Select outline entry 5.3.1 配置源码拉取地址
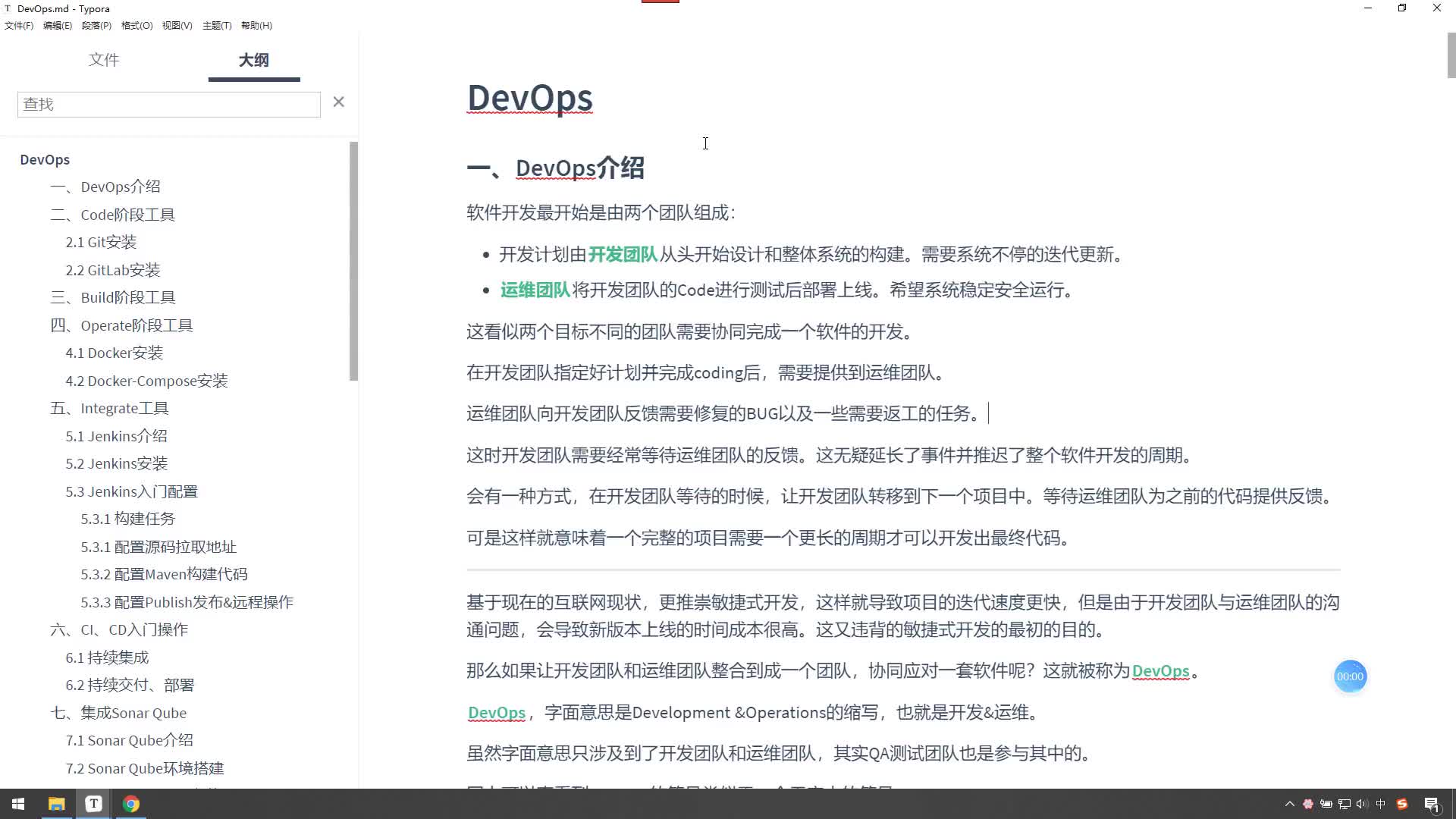This screenshot has width=1456, height=819. tap(158, 547)
